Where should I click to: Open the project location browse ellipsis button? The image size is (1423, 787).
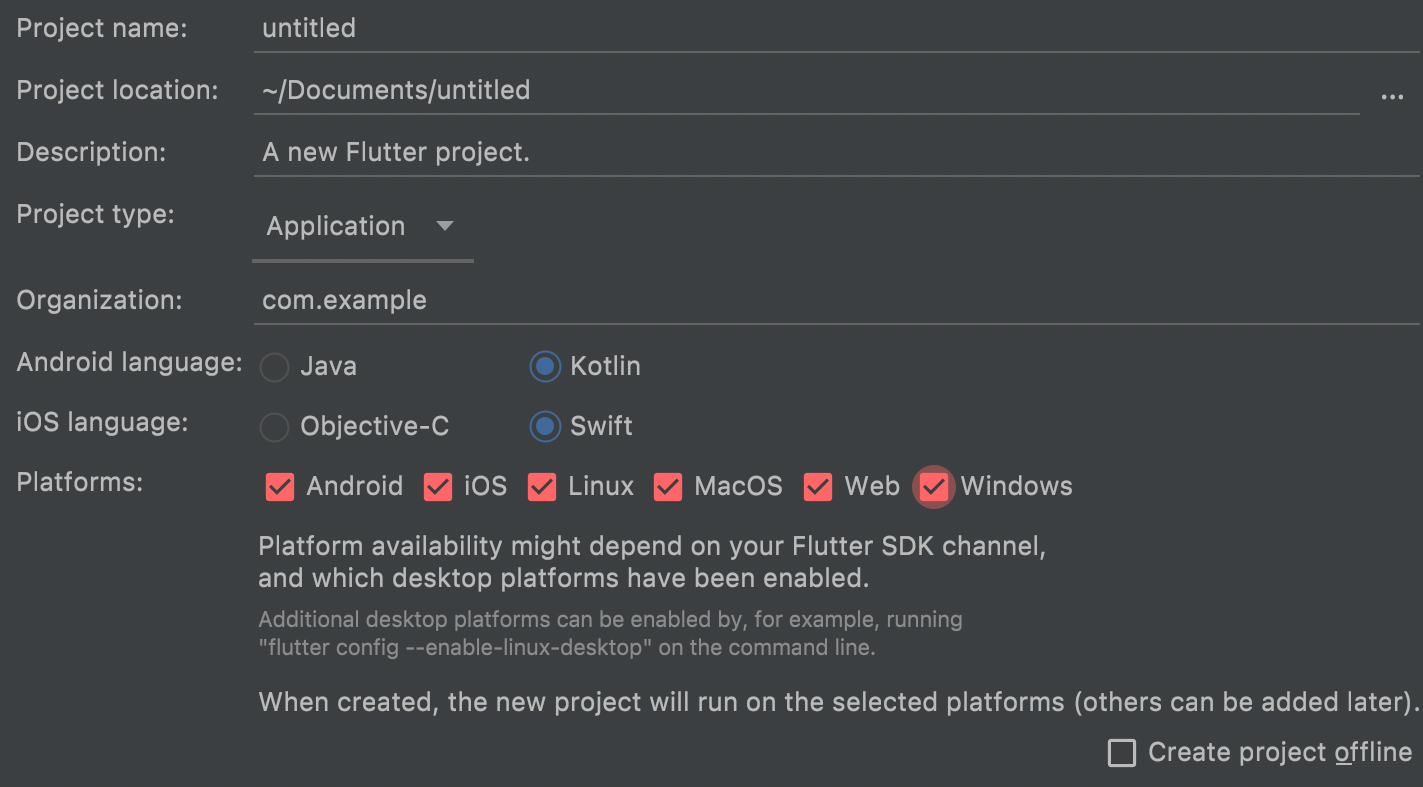1392,97
